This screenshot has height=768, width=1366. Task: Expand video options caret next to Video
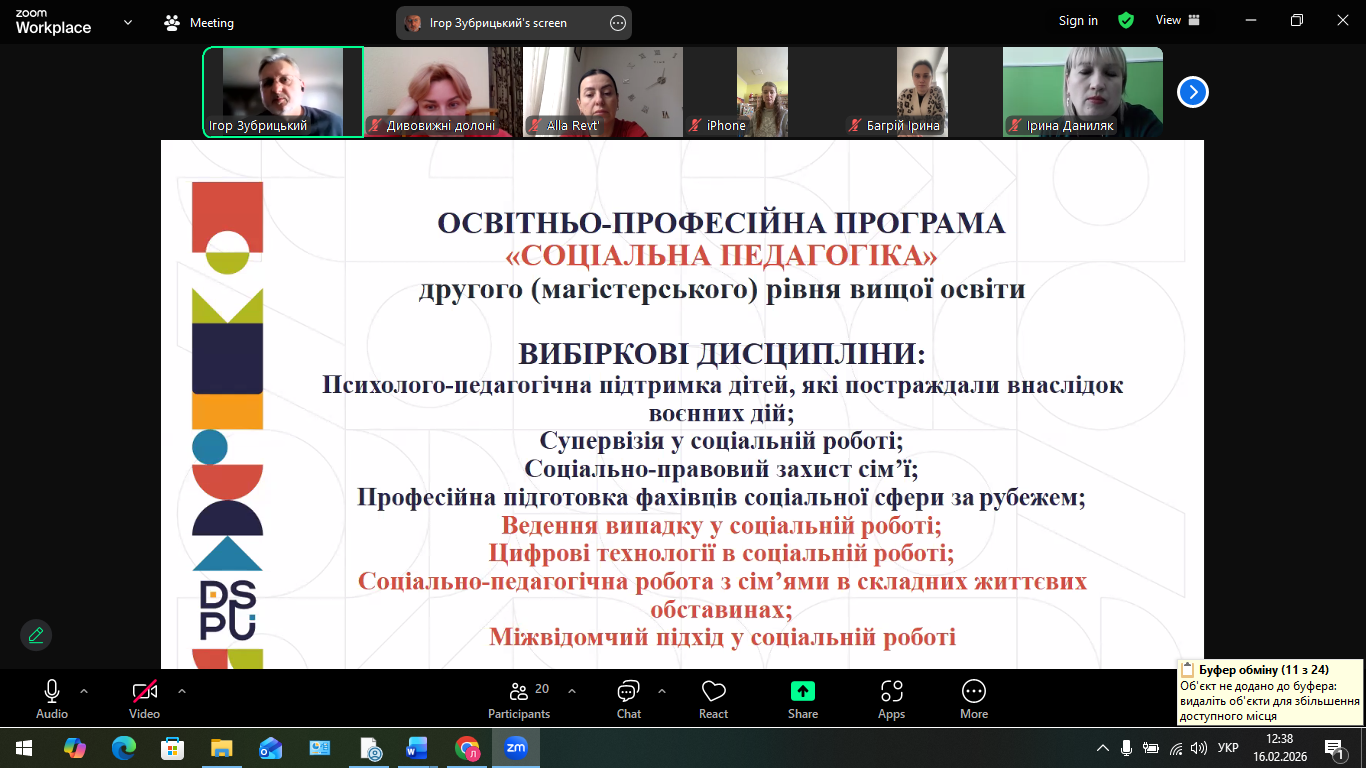[x=181, y=691]
